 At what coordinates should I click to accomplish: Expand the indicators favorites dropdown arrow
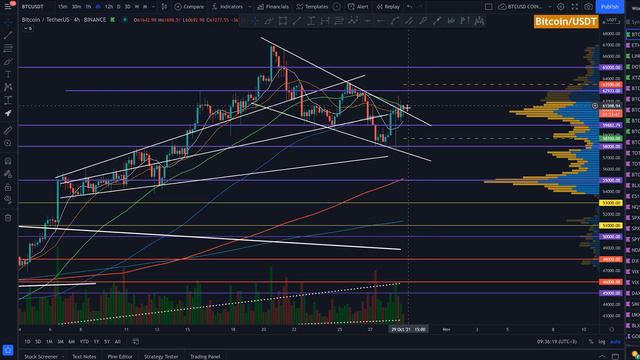(250, 7)
